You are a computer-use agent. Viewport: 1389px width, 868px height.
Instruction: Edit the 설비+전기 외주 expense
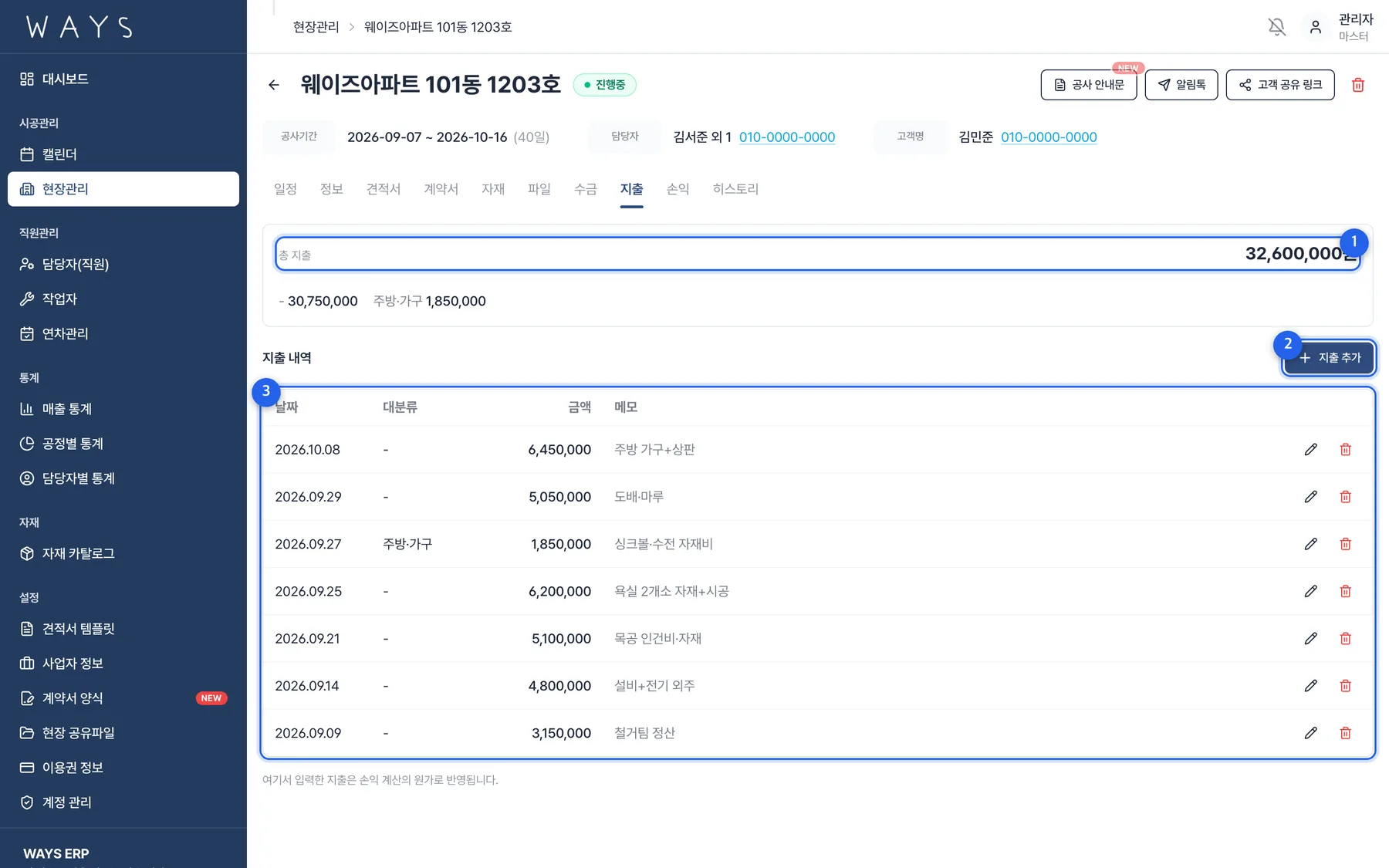[1310, 686]
